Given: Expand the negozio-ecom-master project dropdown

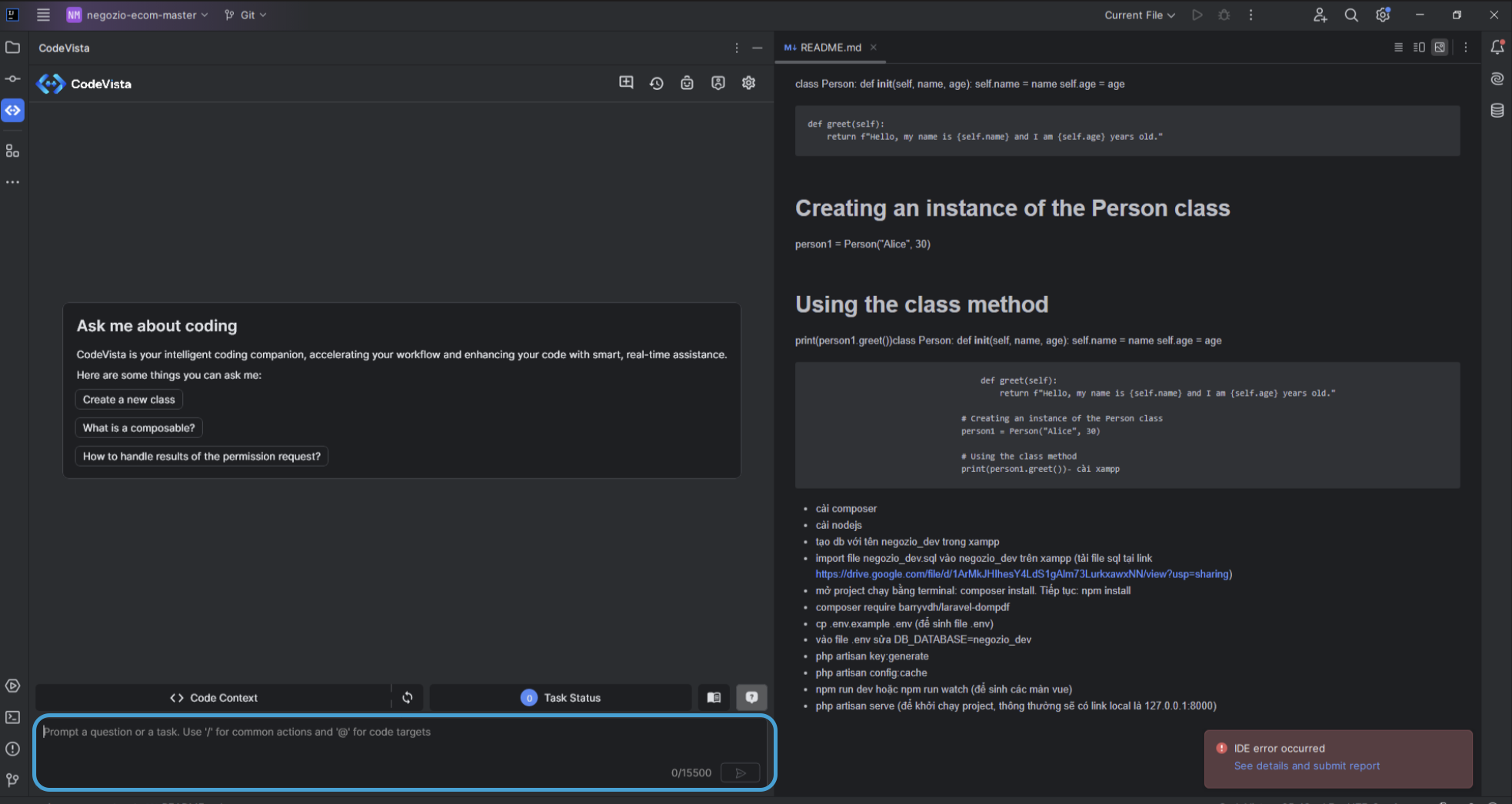Looking at the screenshot, I should (138, 15).
